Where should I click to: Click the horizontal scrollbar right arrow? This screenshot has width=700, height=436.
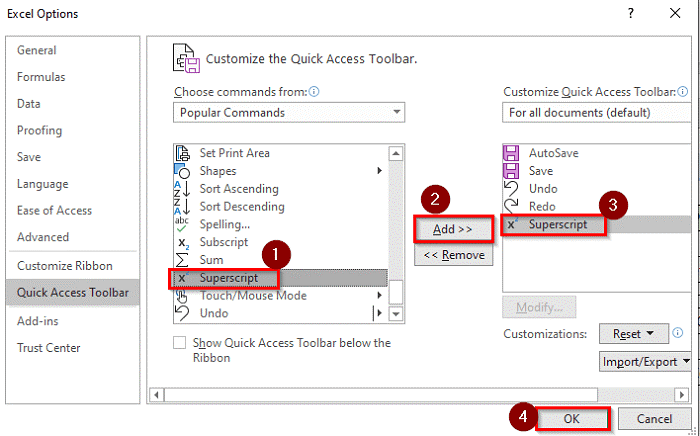click(x=681, y=395)
